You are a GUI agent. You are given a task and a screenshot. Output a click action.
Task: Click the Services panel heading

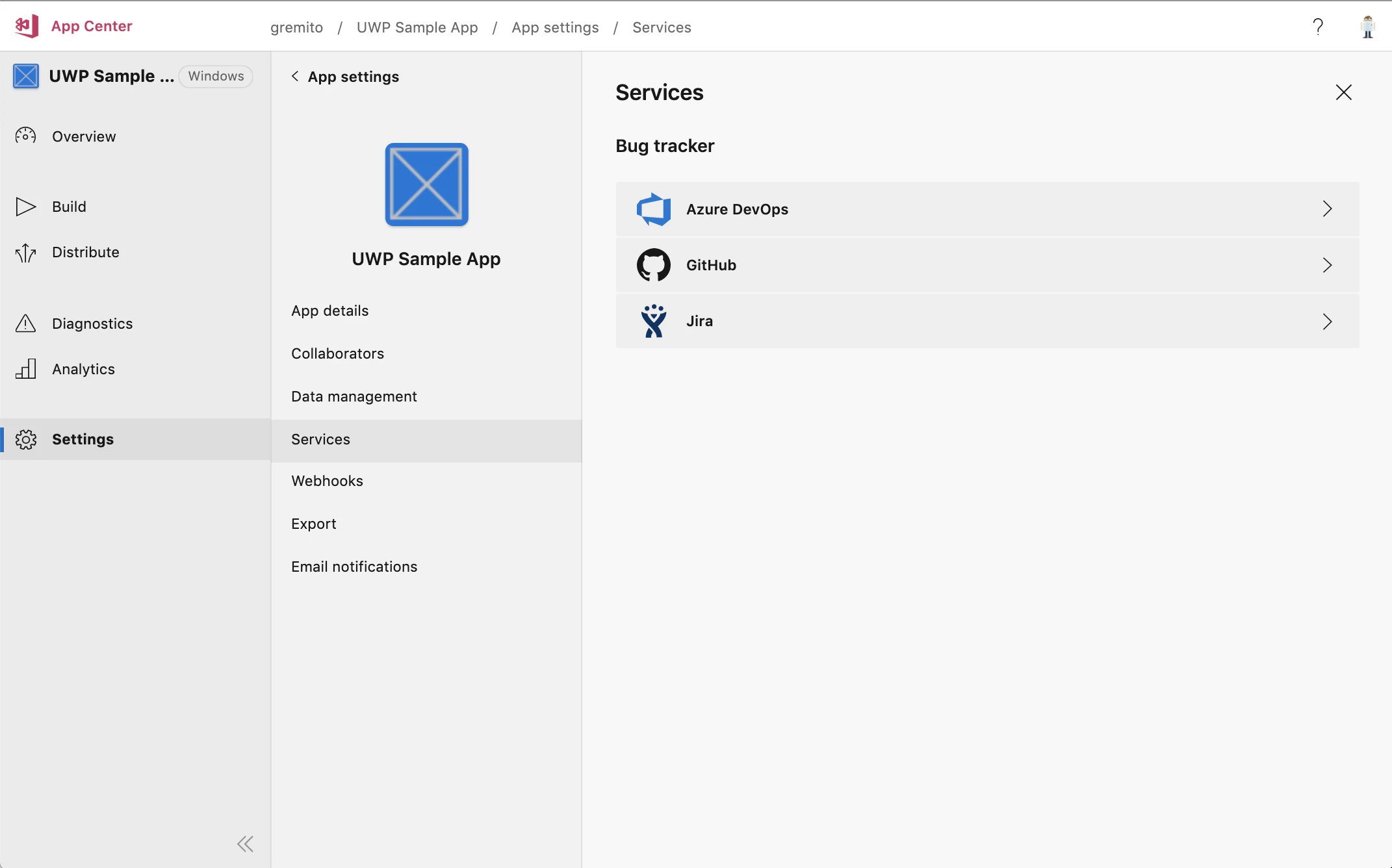click(660, 92)
